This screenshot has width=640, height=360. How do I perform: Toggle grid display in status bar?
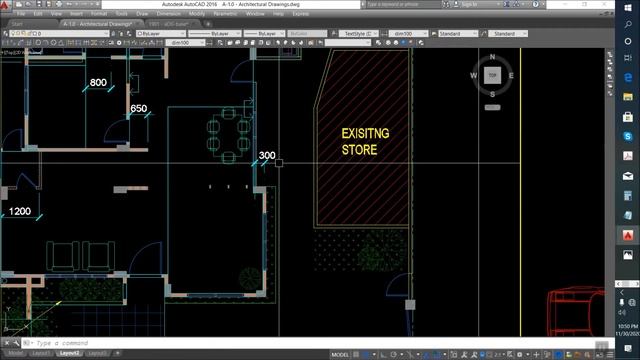(x=356, y=355)
